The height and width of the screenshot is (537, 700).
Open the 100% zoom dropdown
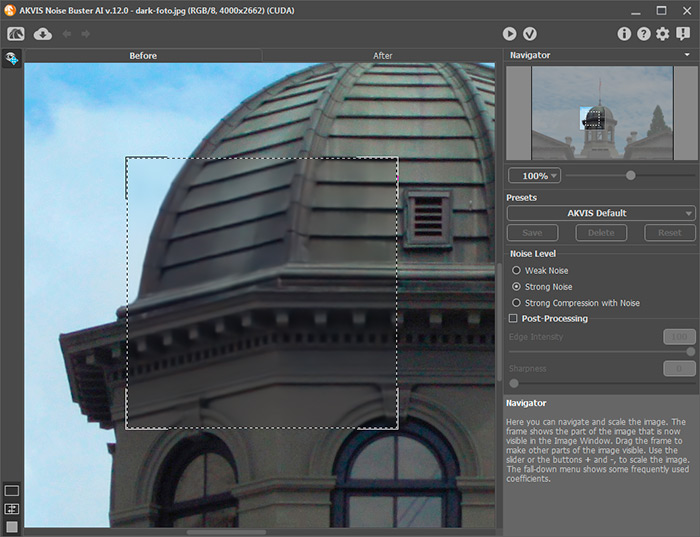click(x=534, y=176)
